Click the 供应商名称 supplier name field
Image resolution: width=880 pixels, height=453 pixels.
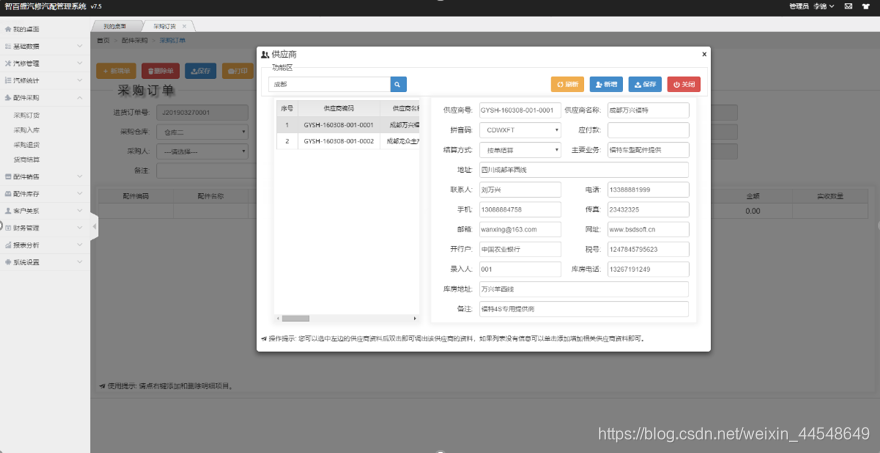(x=648, y=110)
